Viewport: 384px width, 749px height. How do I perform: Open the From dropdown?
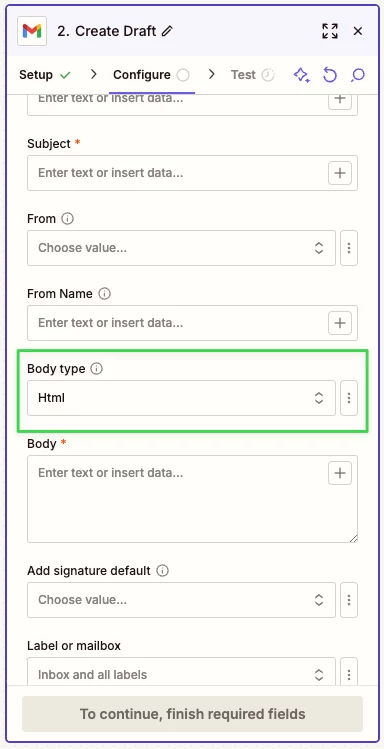[x=181, y=248]
